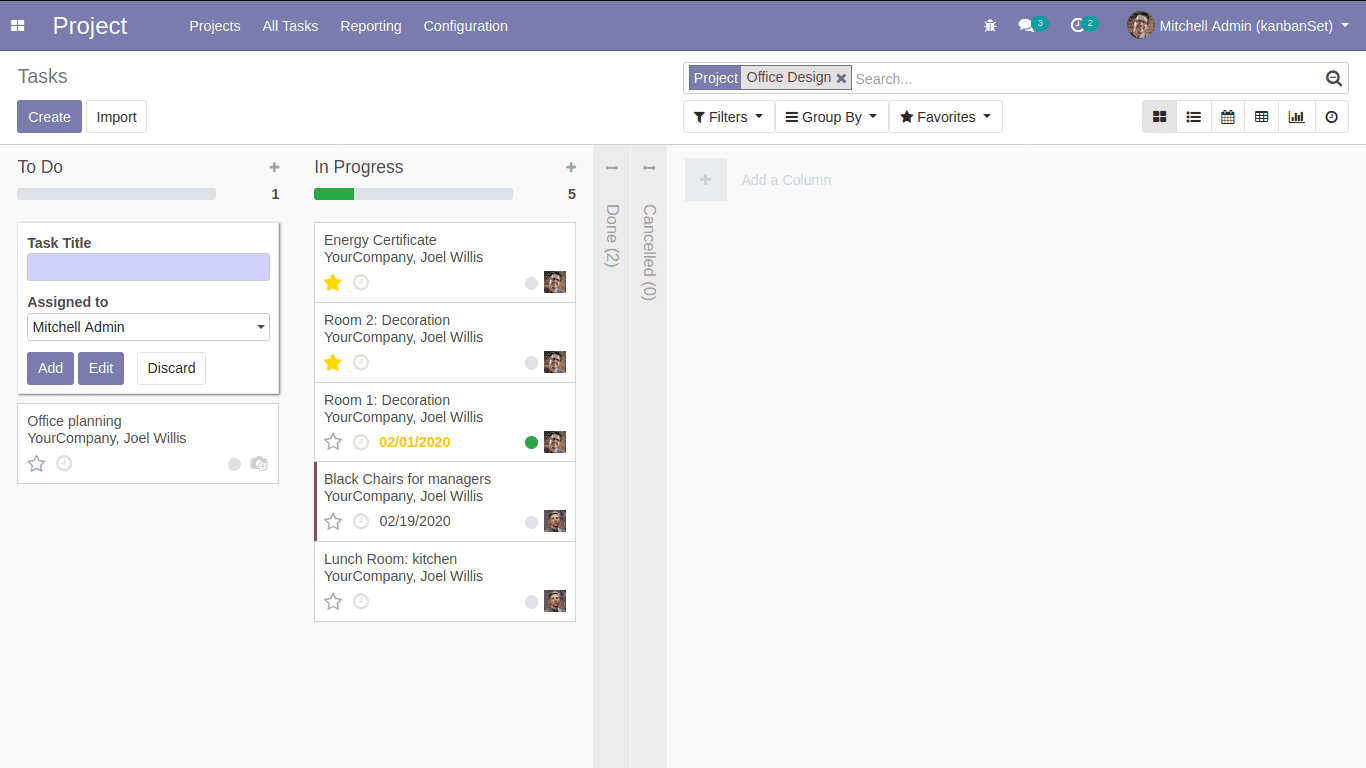Viewport: 1366px width, 768px height.
Task: Switch to Calendar view icon
Action: coord(1228,117)
